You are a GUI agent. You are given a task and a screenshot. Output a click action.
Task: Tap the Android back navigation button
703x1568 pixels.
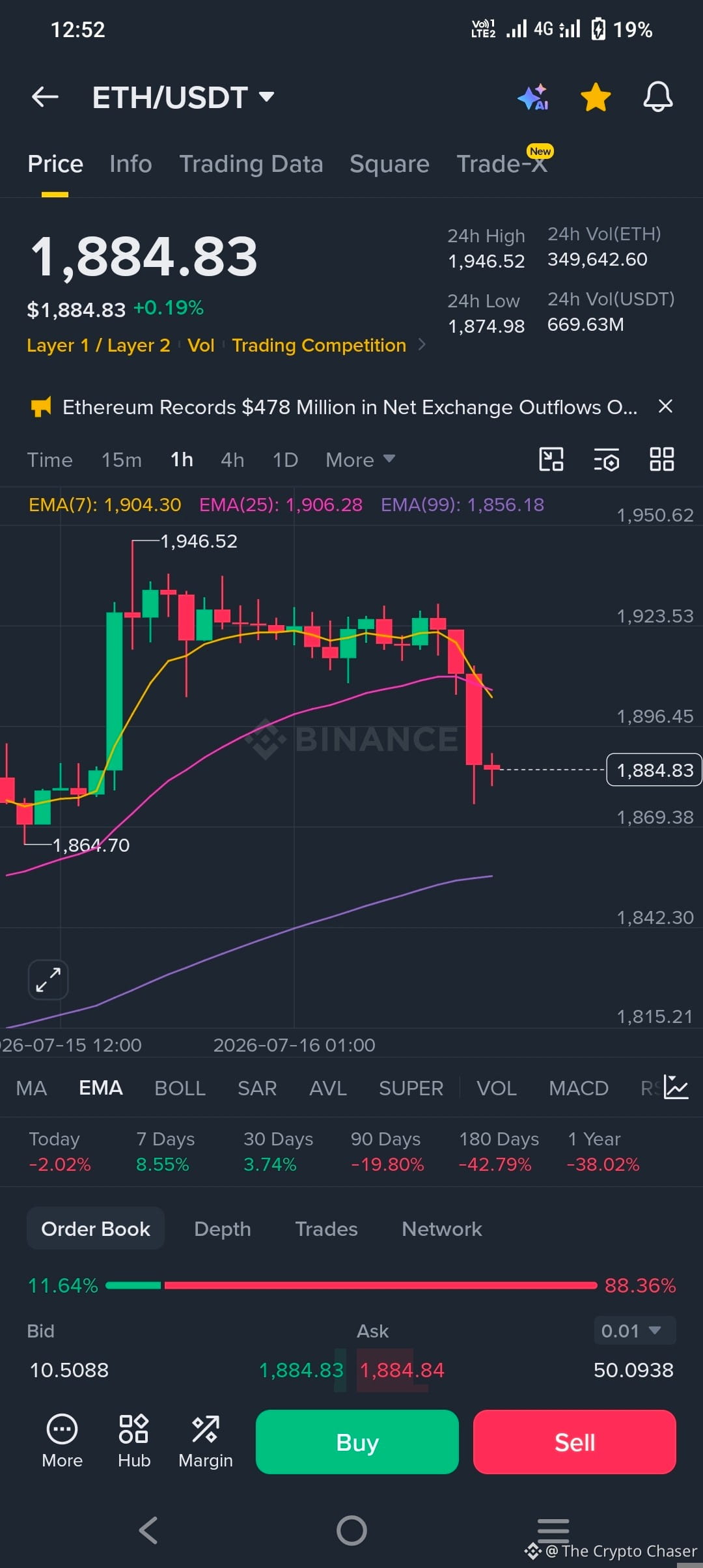(148, 1530)
